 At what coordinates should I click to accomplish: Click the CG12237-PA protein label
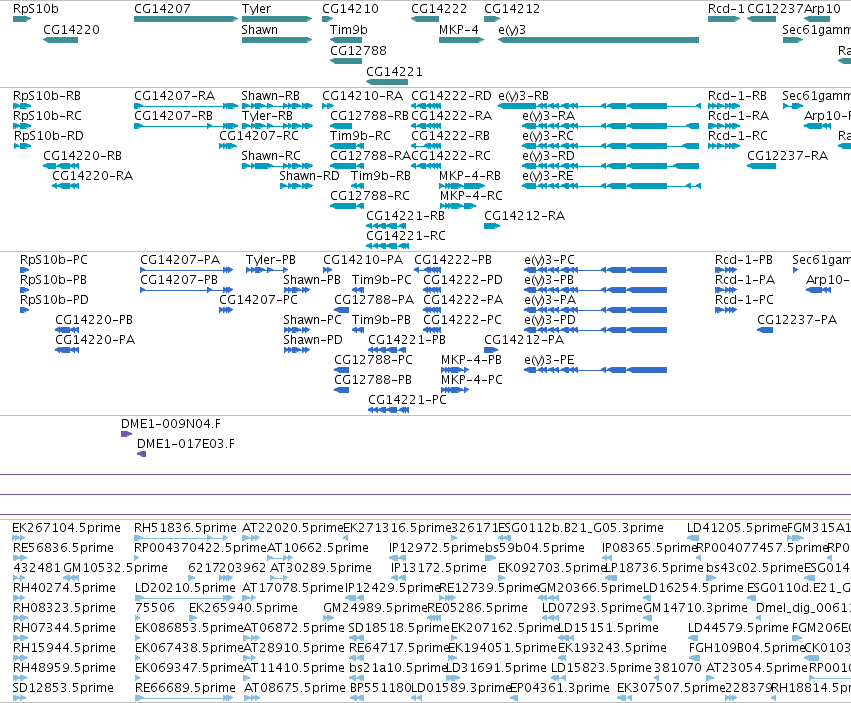click(x=797, y=320)
